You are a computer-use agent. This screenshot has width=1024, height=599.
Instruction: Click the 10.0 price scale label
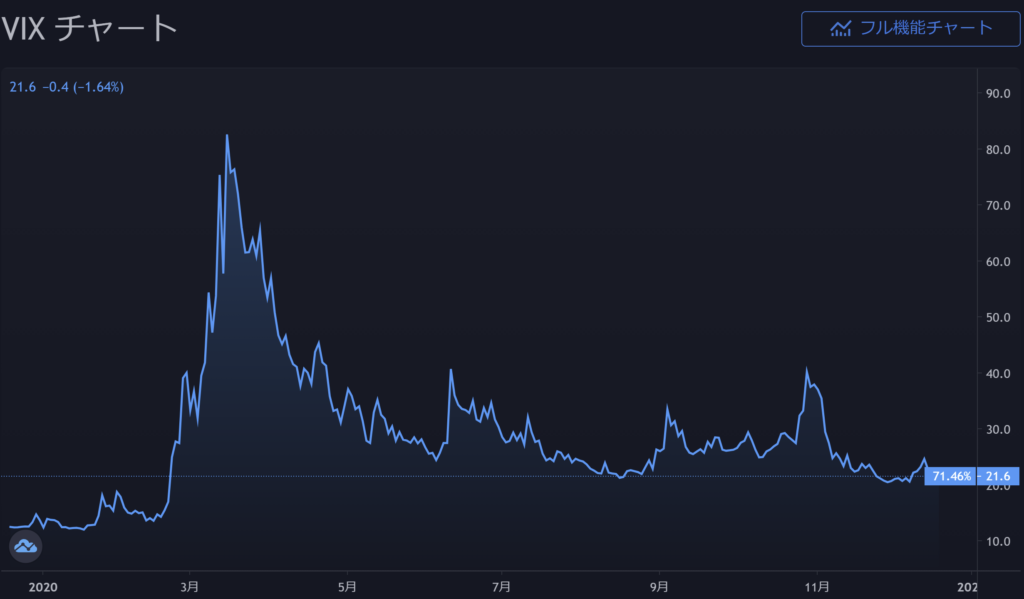1000,542
